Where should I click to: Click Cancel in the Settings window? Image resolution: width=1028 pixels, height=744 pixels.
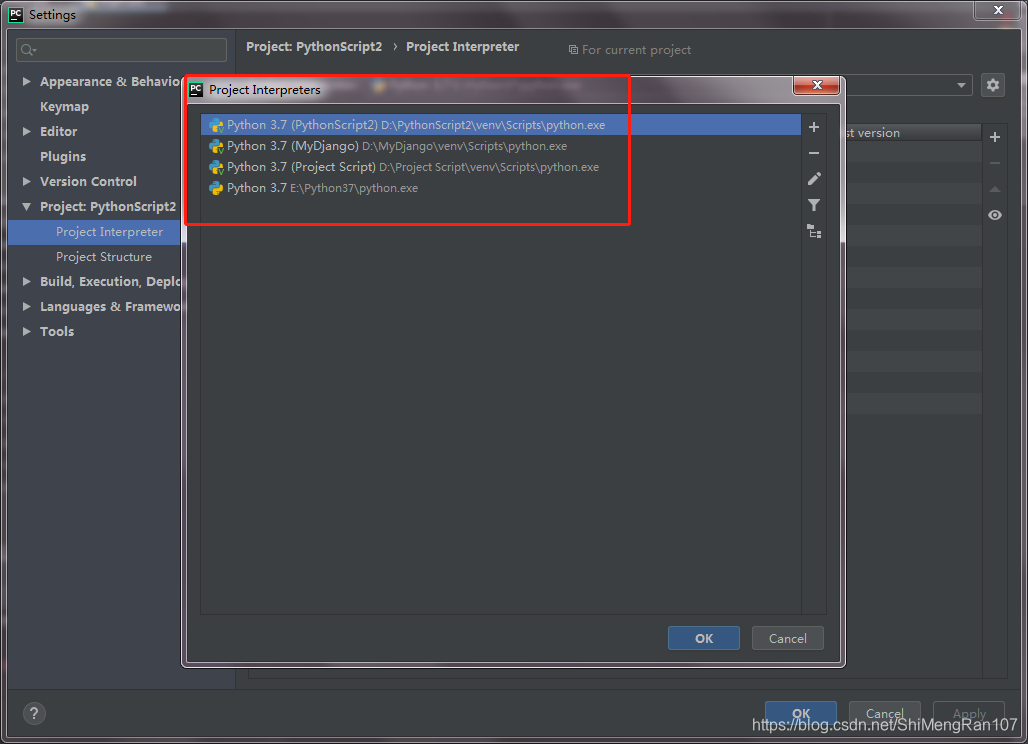(x=884, y=713)
